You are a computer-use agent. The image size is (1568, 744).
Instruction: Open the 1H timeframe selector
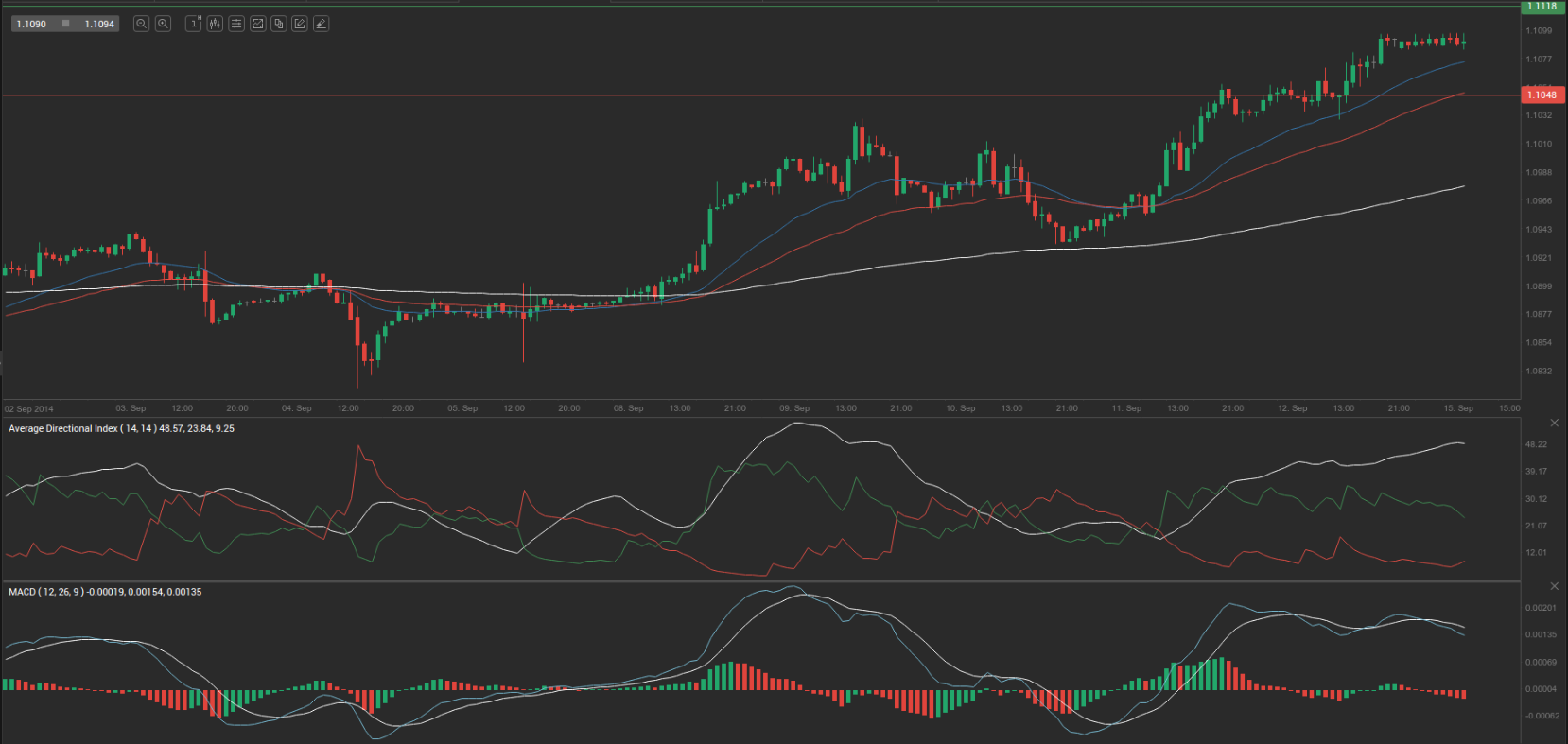coord(194,24)
